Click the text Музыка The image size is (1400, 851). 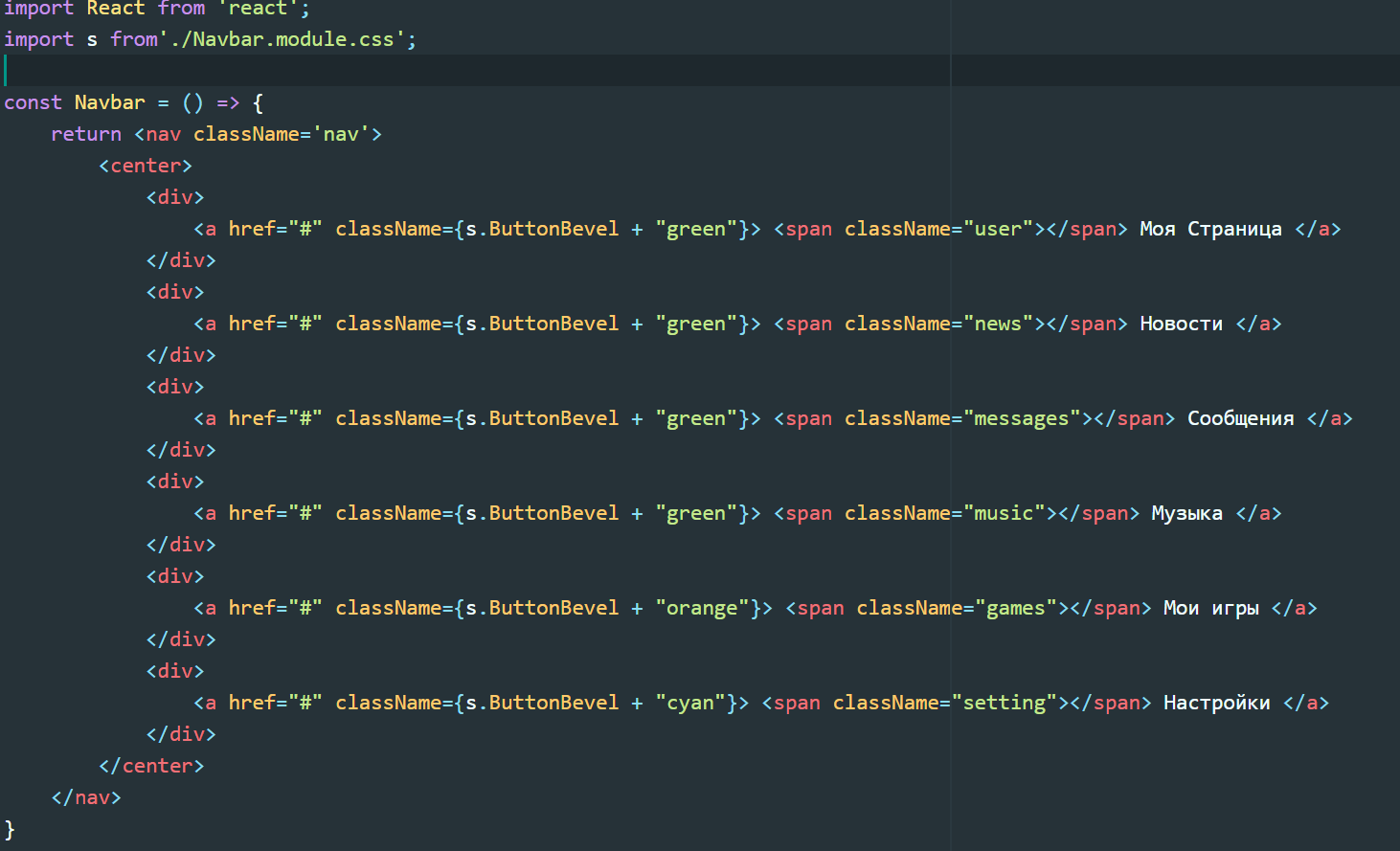coord(1186,513)
